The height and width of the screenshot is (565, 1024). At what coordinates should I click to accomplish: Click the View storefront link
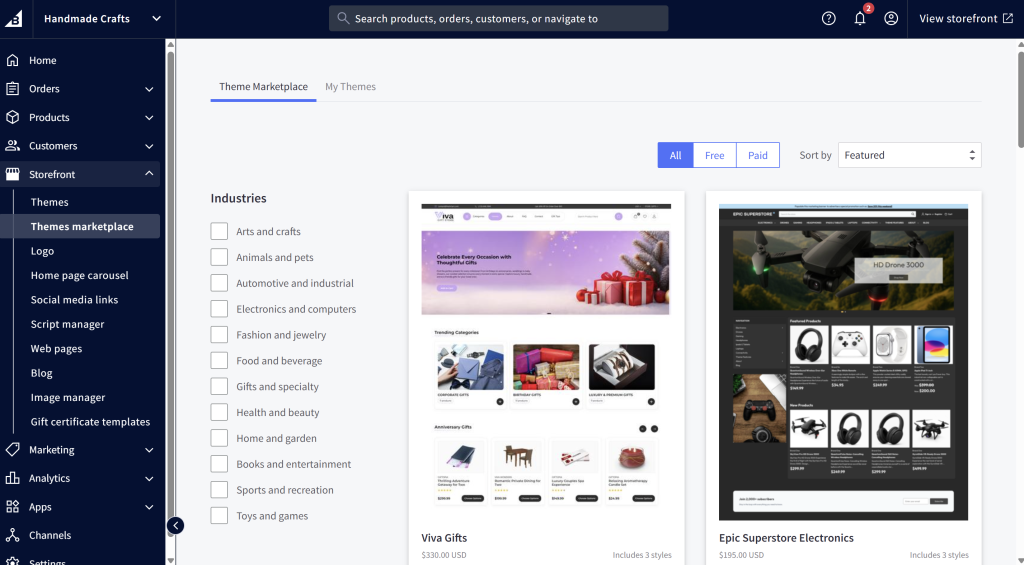click(x=966, y=18)
